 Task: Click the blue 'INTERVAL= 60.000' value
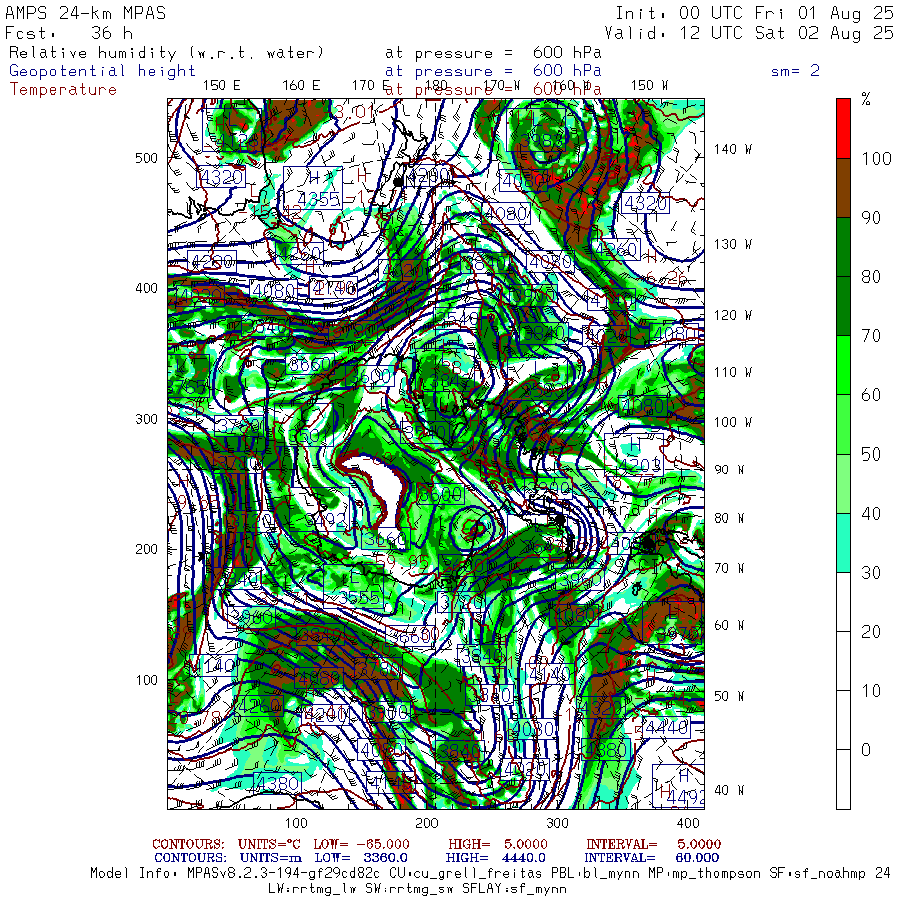tap(651, 858)
